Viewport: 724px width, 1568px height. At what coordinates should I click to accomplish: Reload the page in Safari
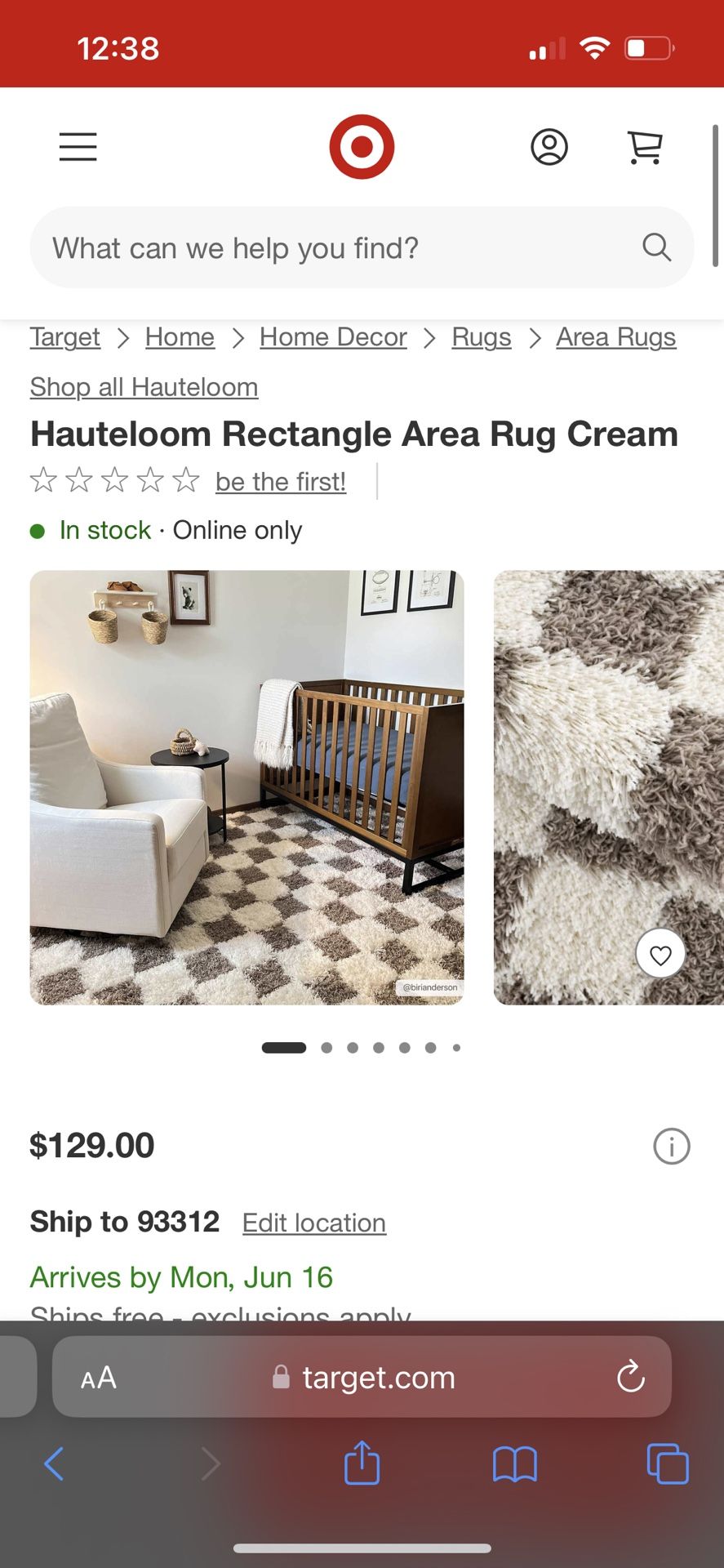pyautogui.click(x=631, y=1377)
